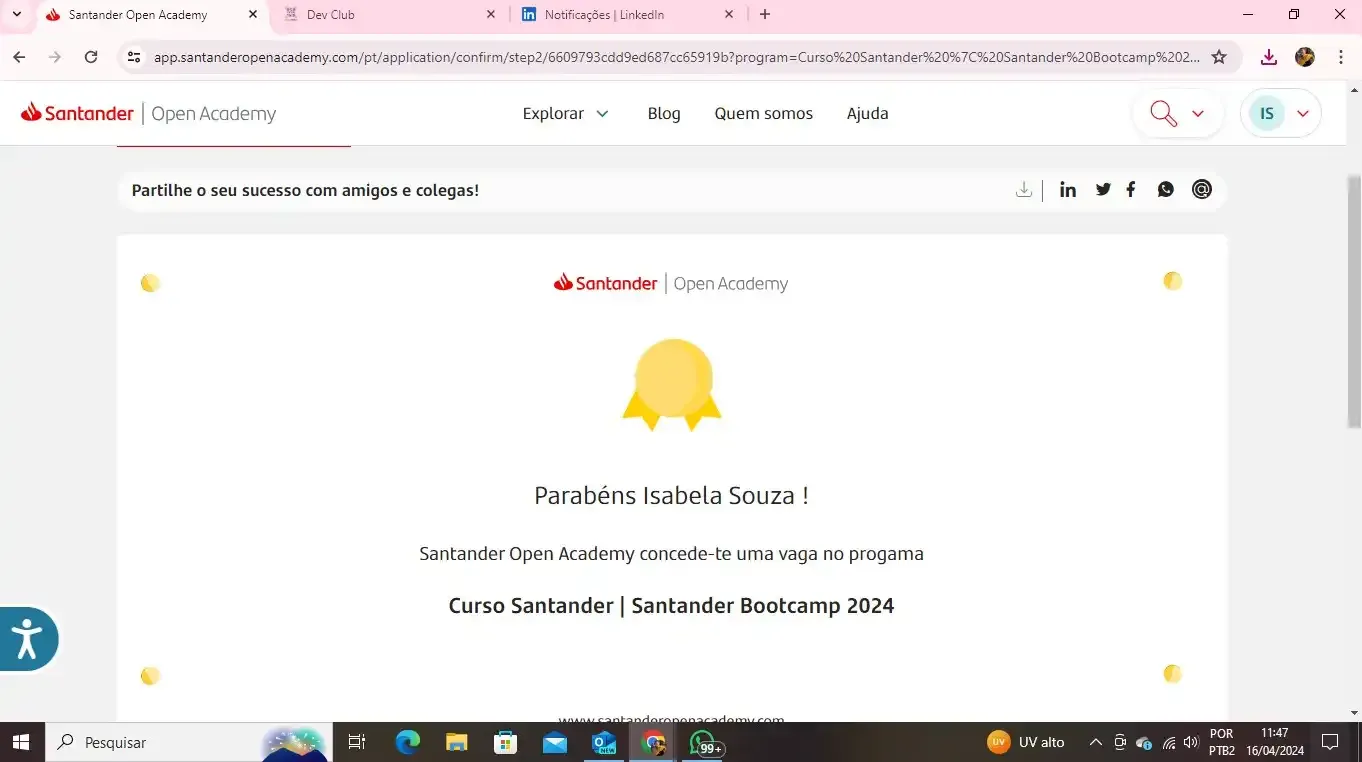View site information icon in address bar

[x=134, y=57]
